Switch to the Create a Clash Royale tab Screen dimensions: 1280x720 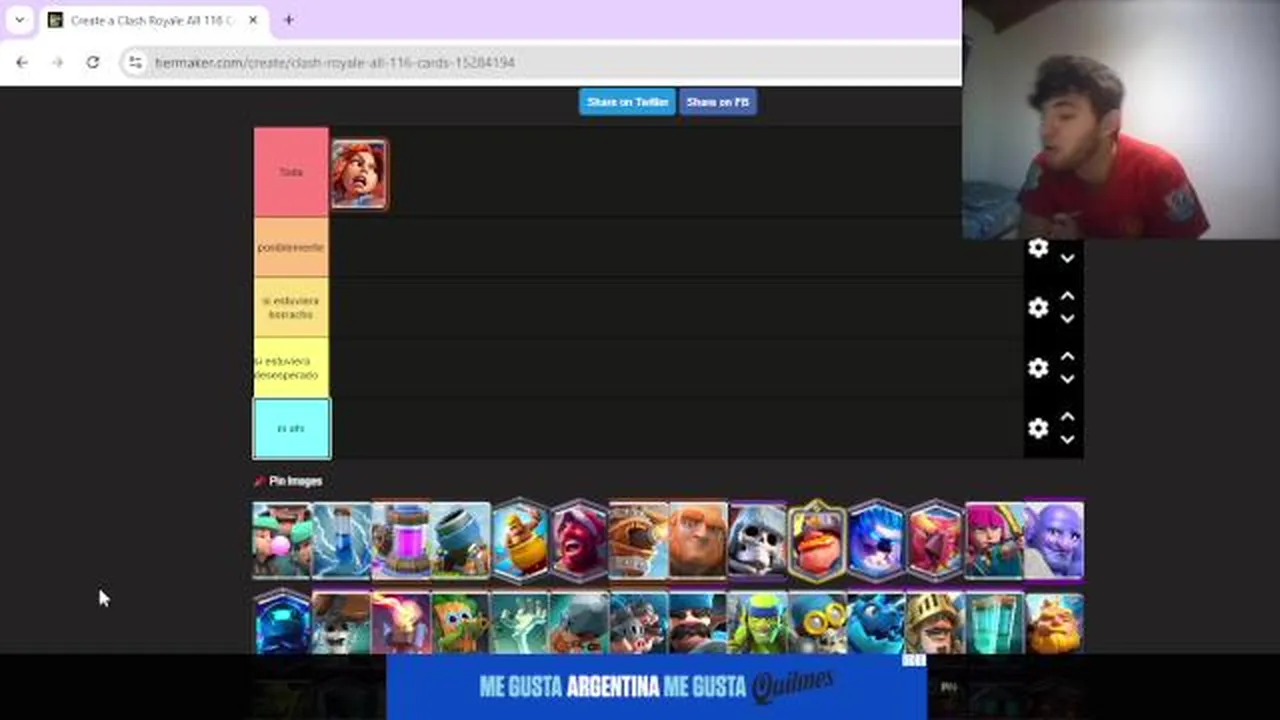(x=152, y=20)
